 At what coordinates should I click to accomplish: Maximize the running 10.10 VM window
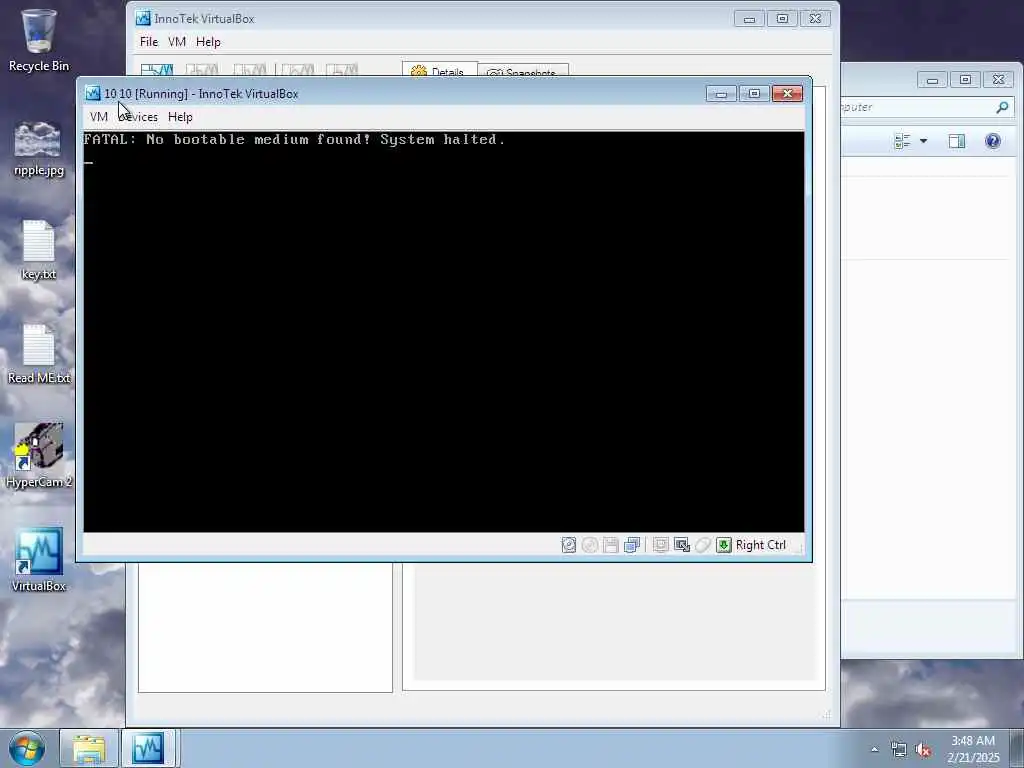tap(754, 94)
